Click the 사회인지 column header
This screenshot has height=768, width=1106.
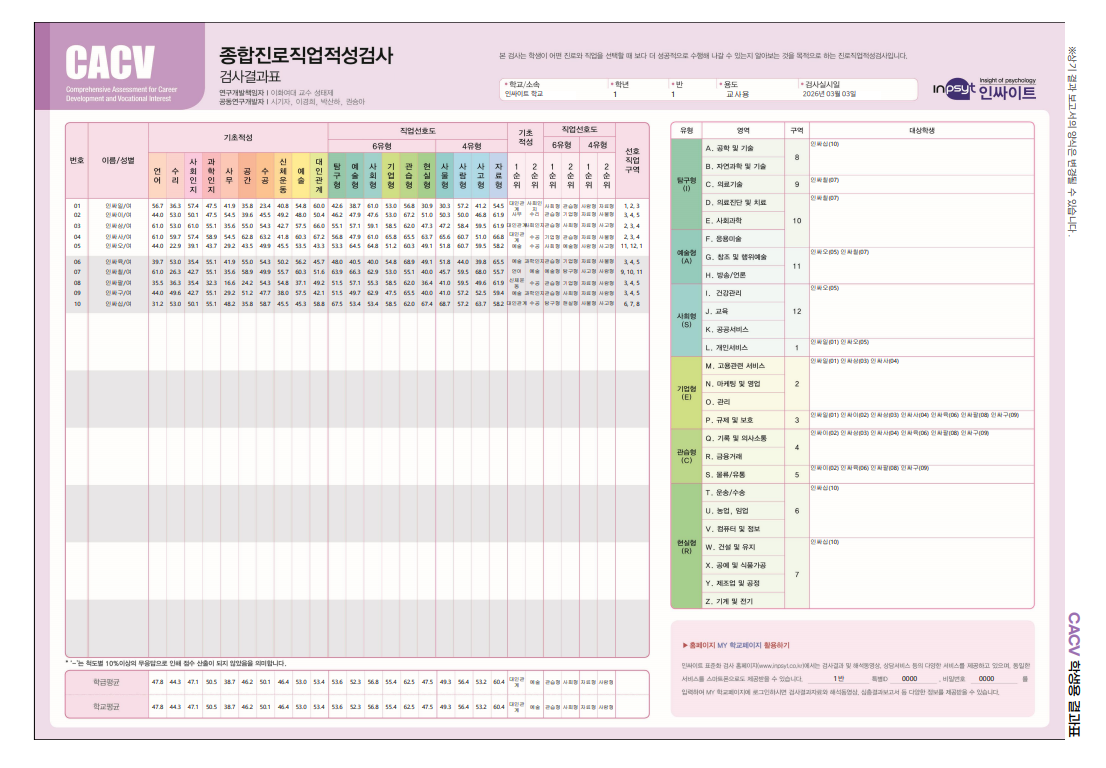point(193,176)
